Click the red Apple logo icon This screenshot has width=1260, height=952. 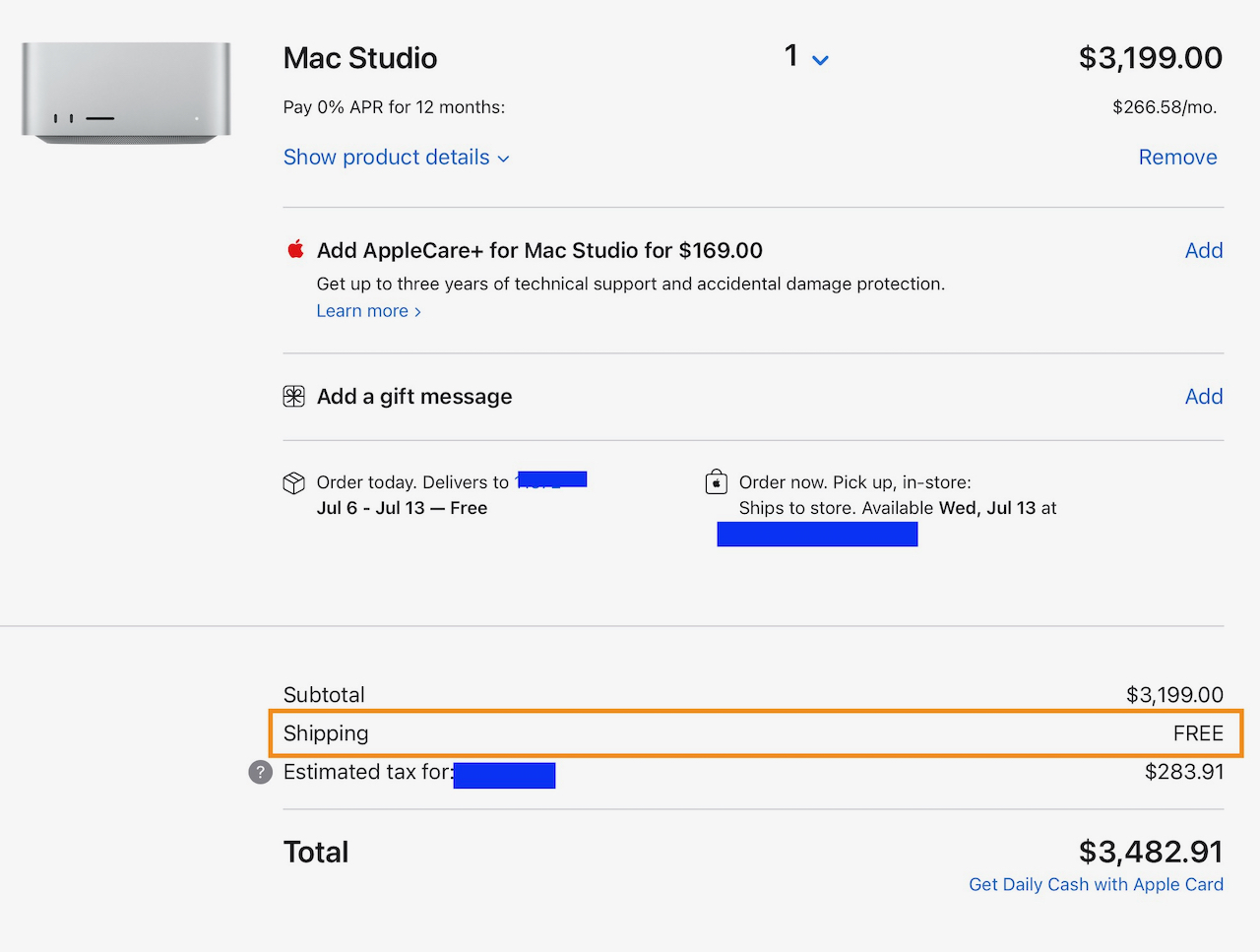[x=294, y=249]
